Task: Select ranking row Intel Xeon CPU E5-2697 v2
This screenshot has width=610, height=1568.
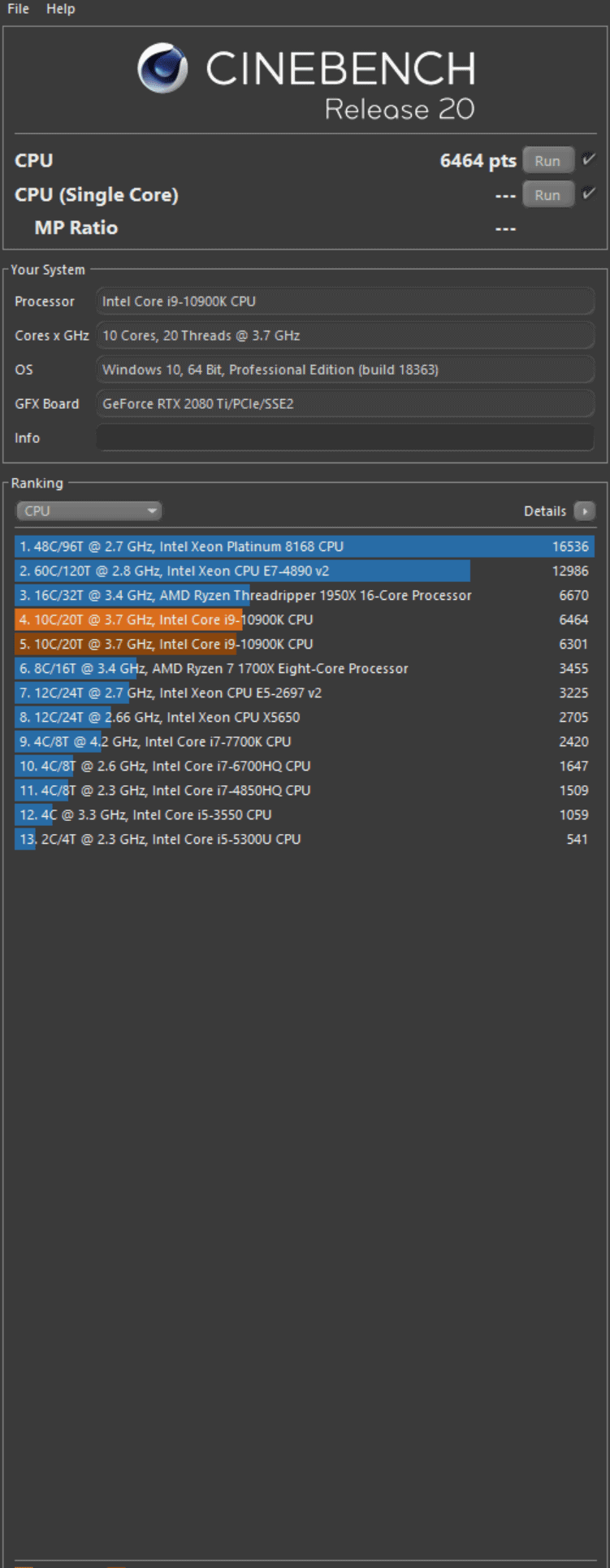Action: pos(305,693)
